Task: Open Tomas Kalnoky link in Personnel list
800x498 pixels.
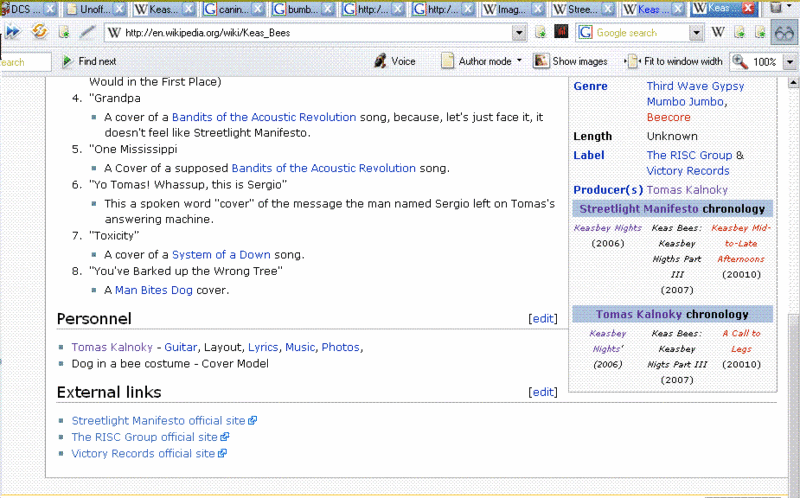Action: point(112,347)
